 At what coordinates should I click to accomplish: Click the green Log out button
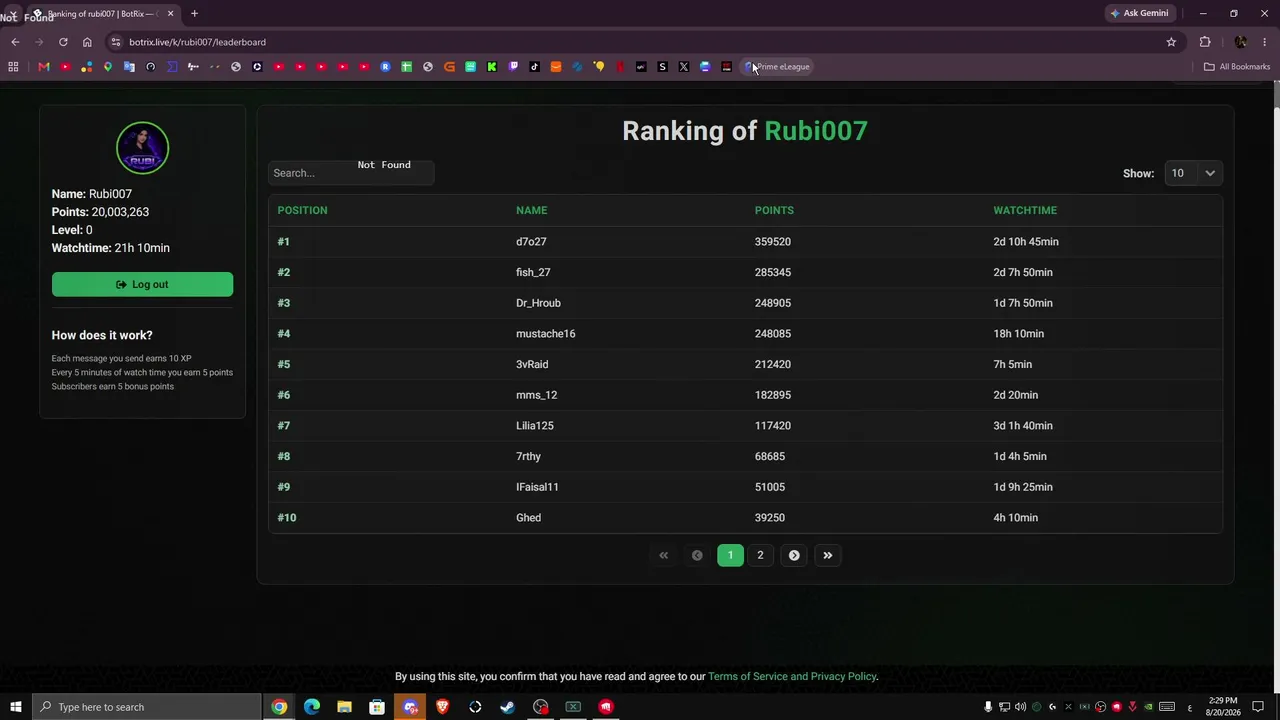142,285
